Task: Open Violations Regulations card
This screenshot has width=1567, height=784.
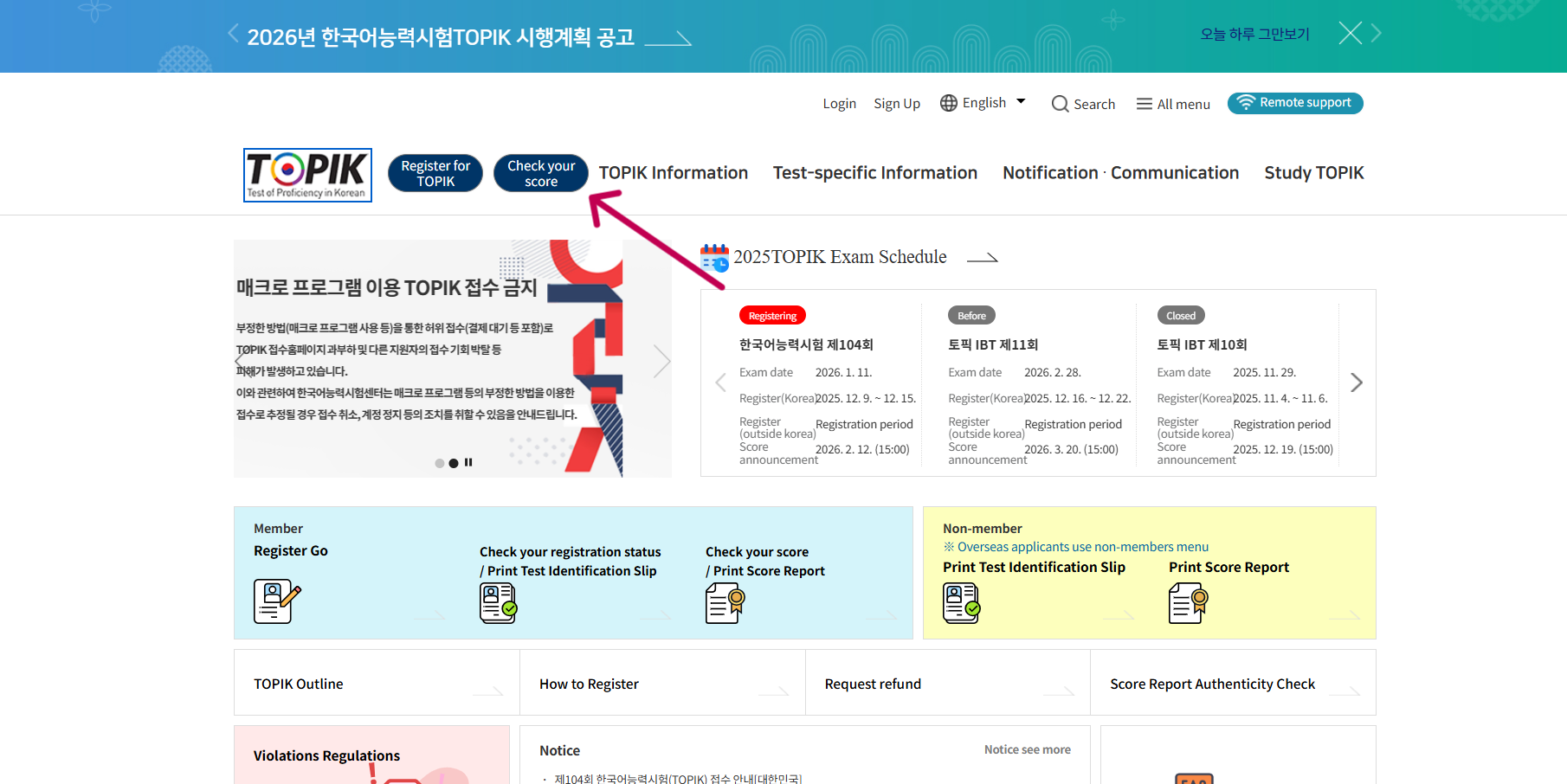Action: tap(371, 755)
